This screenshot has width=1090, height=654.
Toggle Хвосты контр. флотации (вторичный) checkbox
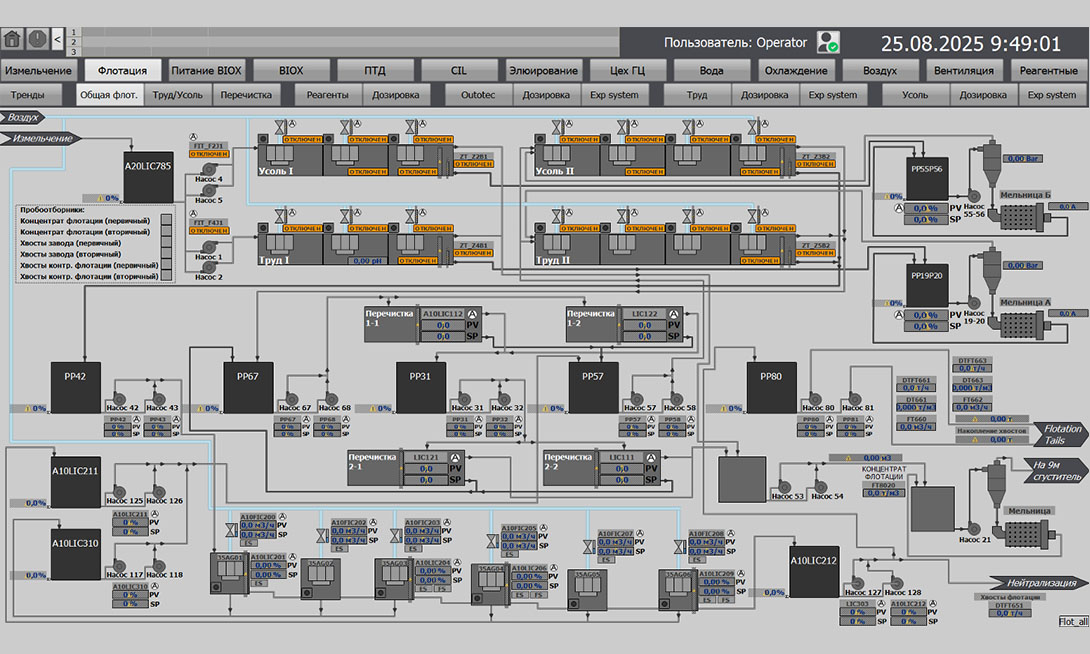pyautogui.click(x=166, y=276)
